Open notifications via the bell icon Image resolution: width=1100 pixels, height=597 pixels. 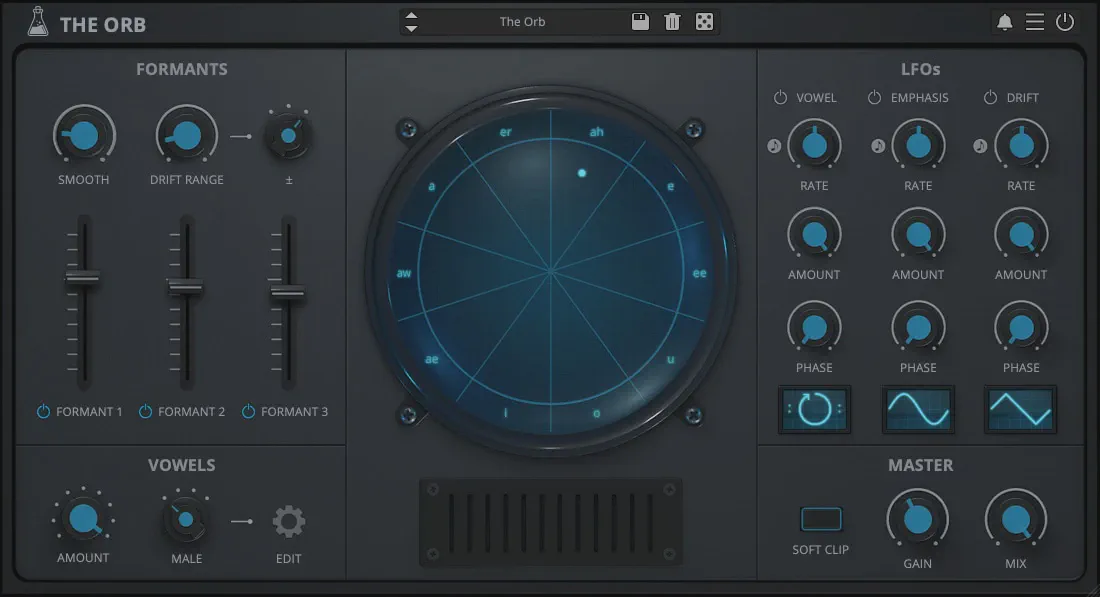pyautogui.click(x=1005, y=22)
